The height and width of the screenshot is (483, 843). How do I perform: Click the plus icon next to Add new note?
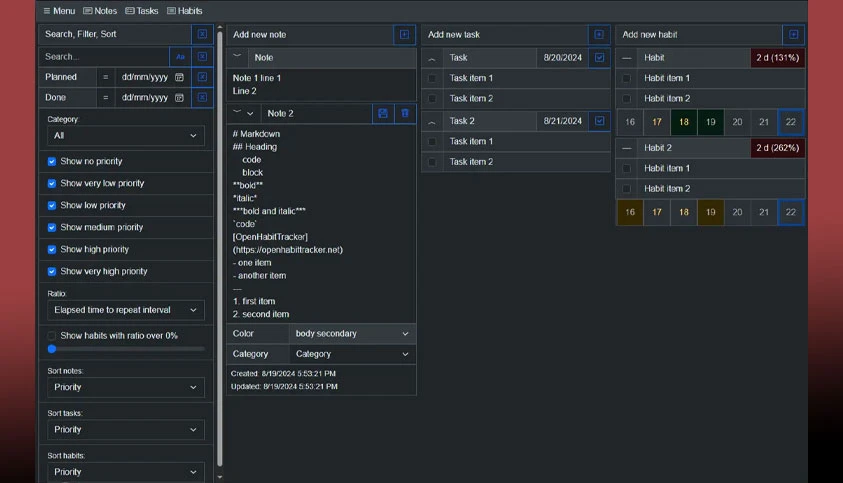(404, 34)
